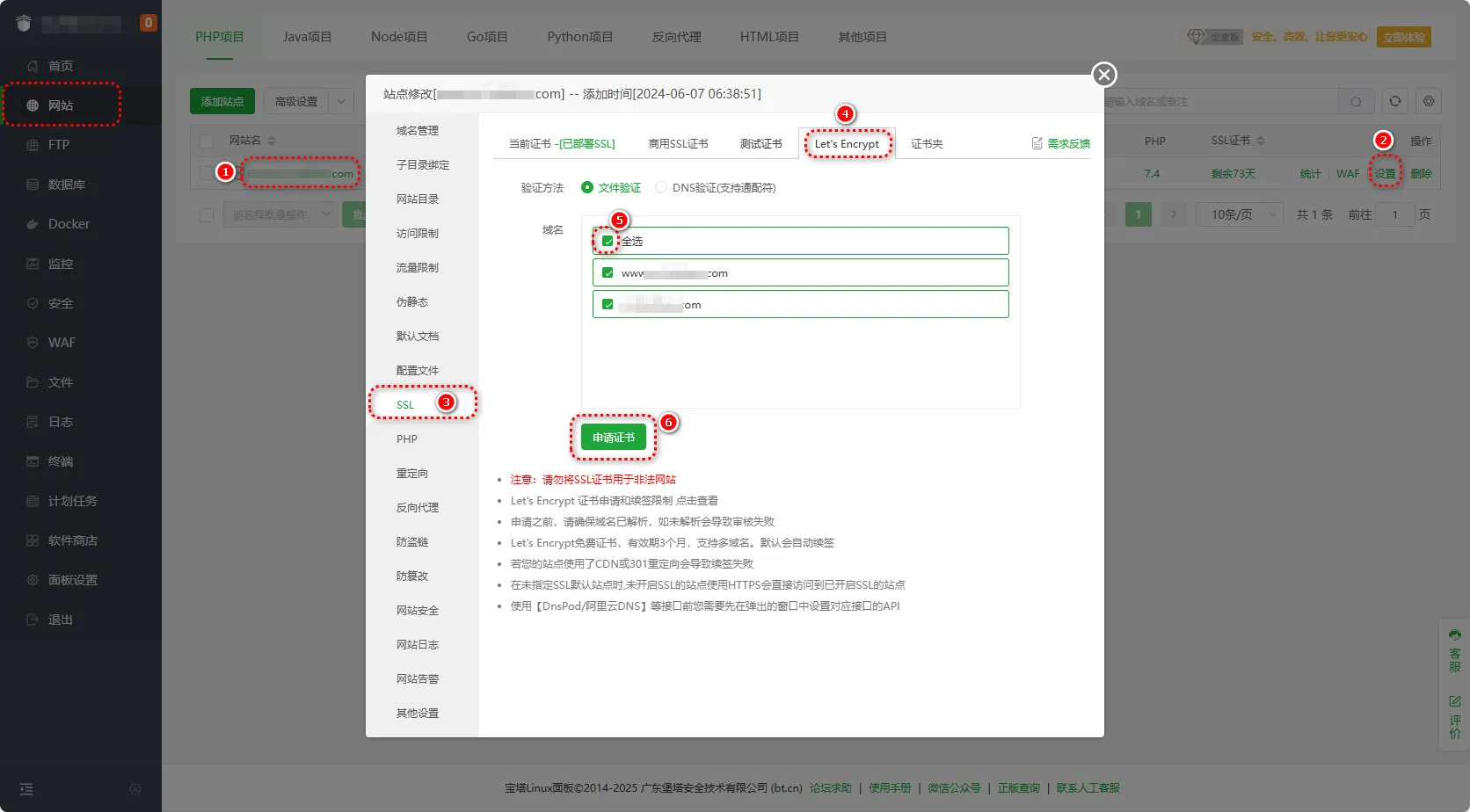Image resolution: width=1470 pixels, height=812 pixels.
Task: Click the 立即体验 button
Action: pyautogui.click(x=1404, y=37)
